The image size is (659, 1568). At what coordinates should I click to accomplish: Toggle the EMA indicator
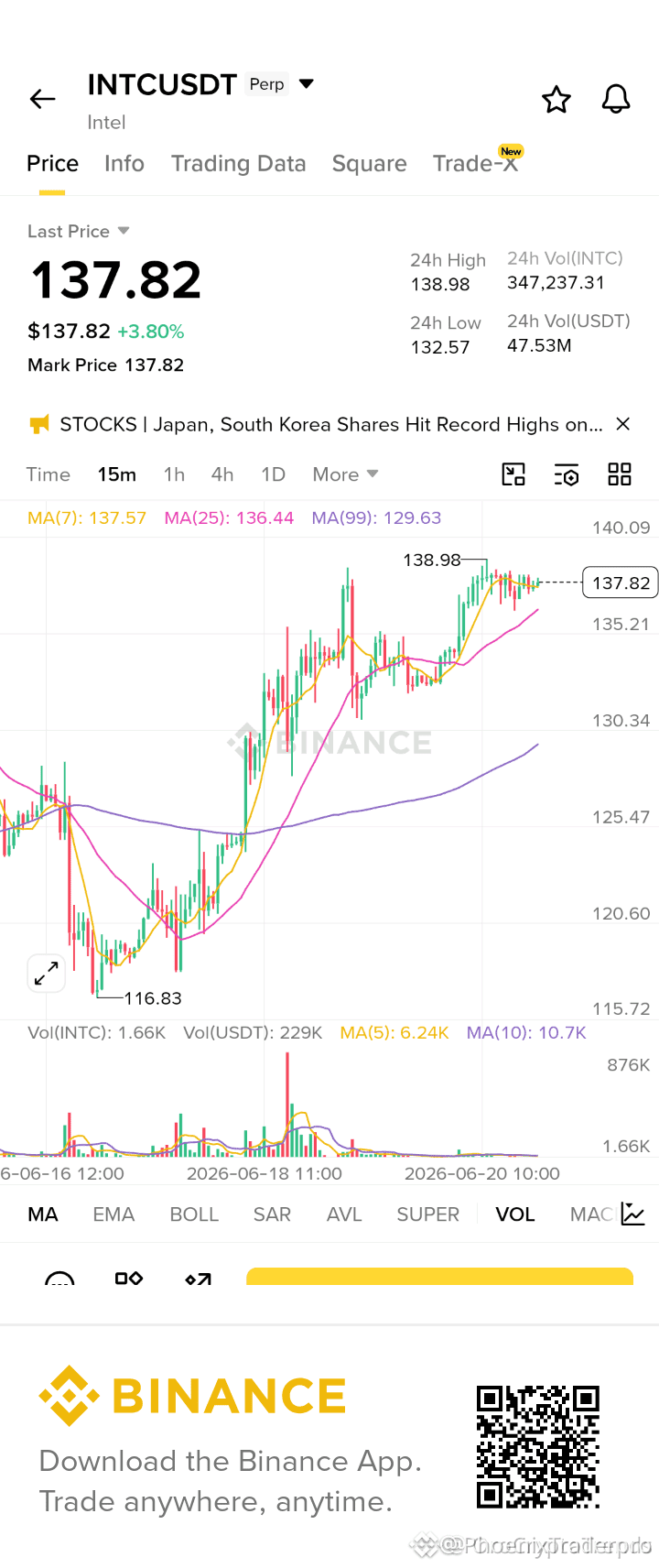pyautogui.click(x=113, y=1214)
